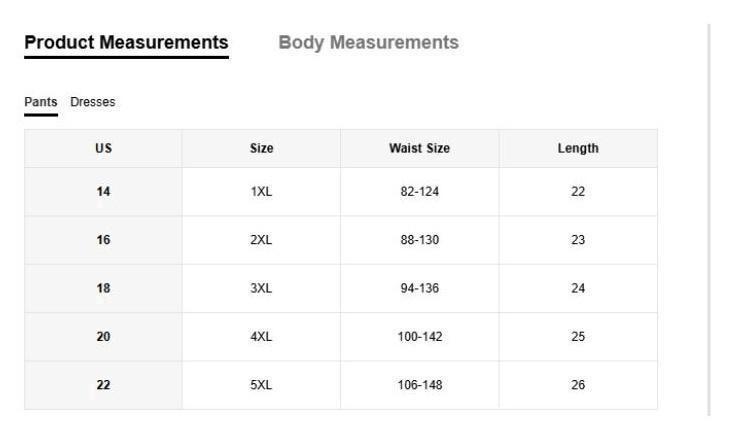Switch to the Dresses sub-tab
734x440 pixels.
click(93, 102)
